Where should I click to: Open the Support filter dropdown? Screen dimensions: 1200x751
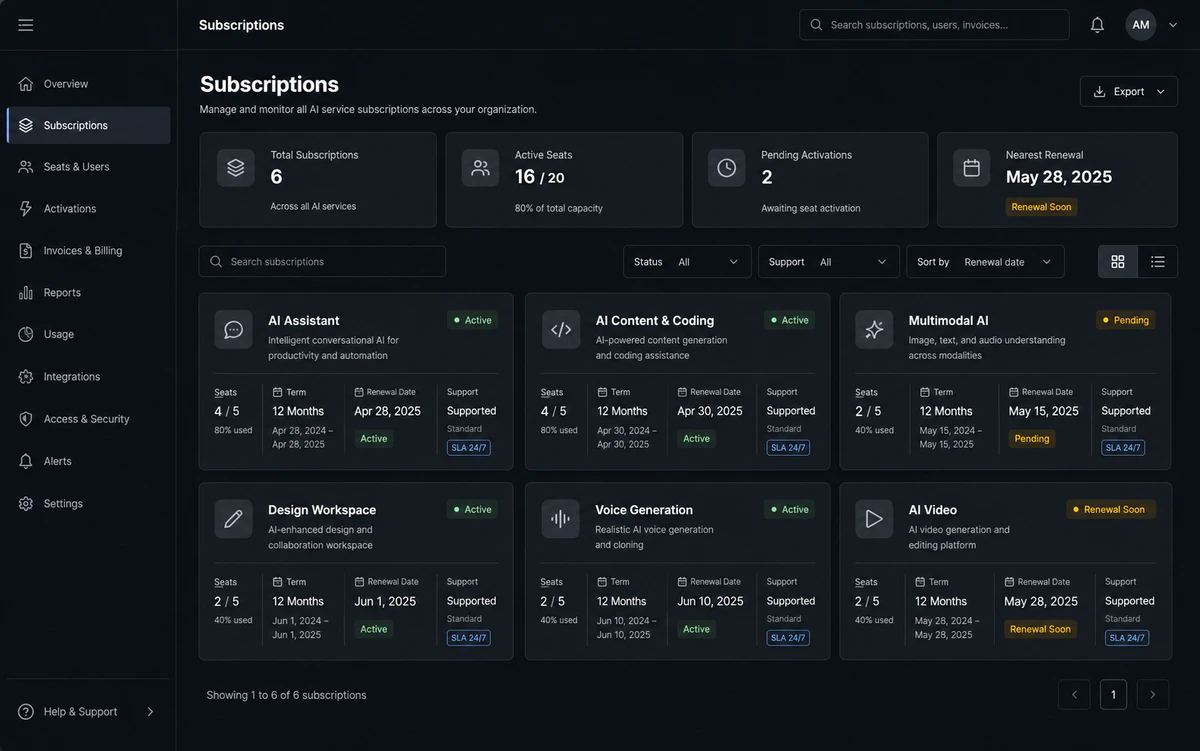[829, 262]
